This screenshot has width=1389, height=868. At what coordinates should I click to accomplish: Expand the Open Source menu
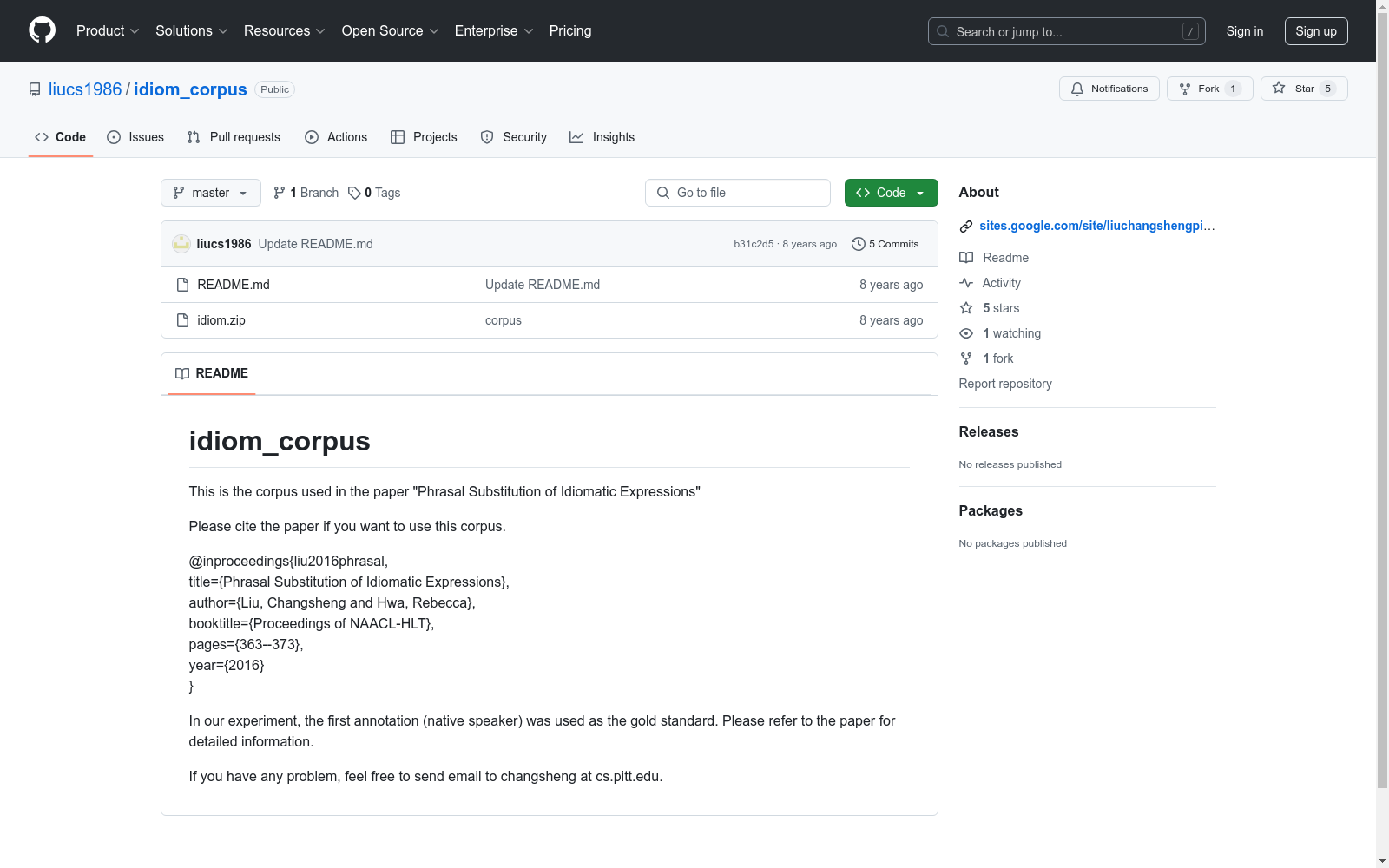tap(391, 30)
